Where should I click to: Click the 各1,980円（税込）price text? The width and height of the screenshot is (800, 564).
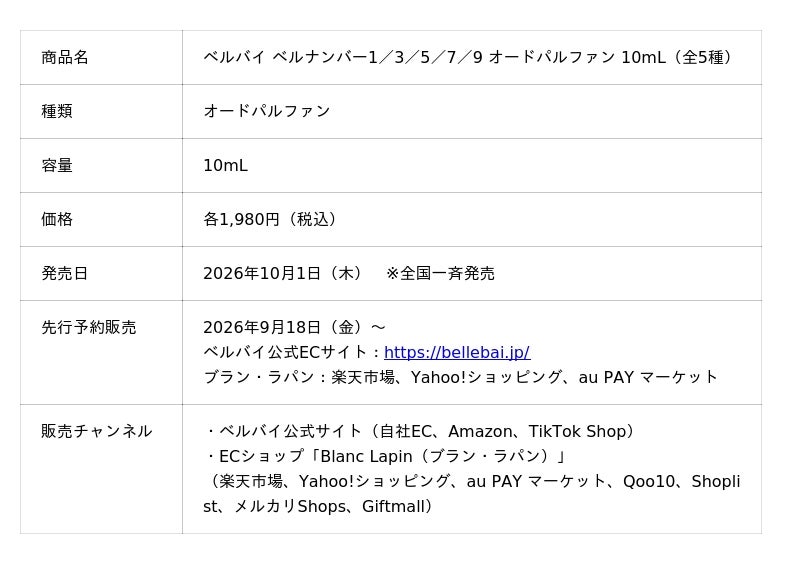pos(271,219)
